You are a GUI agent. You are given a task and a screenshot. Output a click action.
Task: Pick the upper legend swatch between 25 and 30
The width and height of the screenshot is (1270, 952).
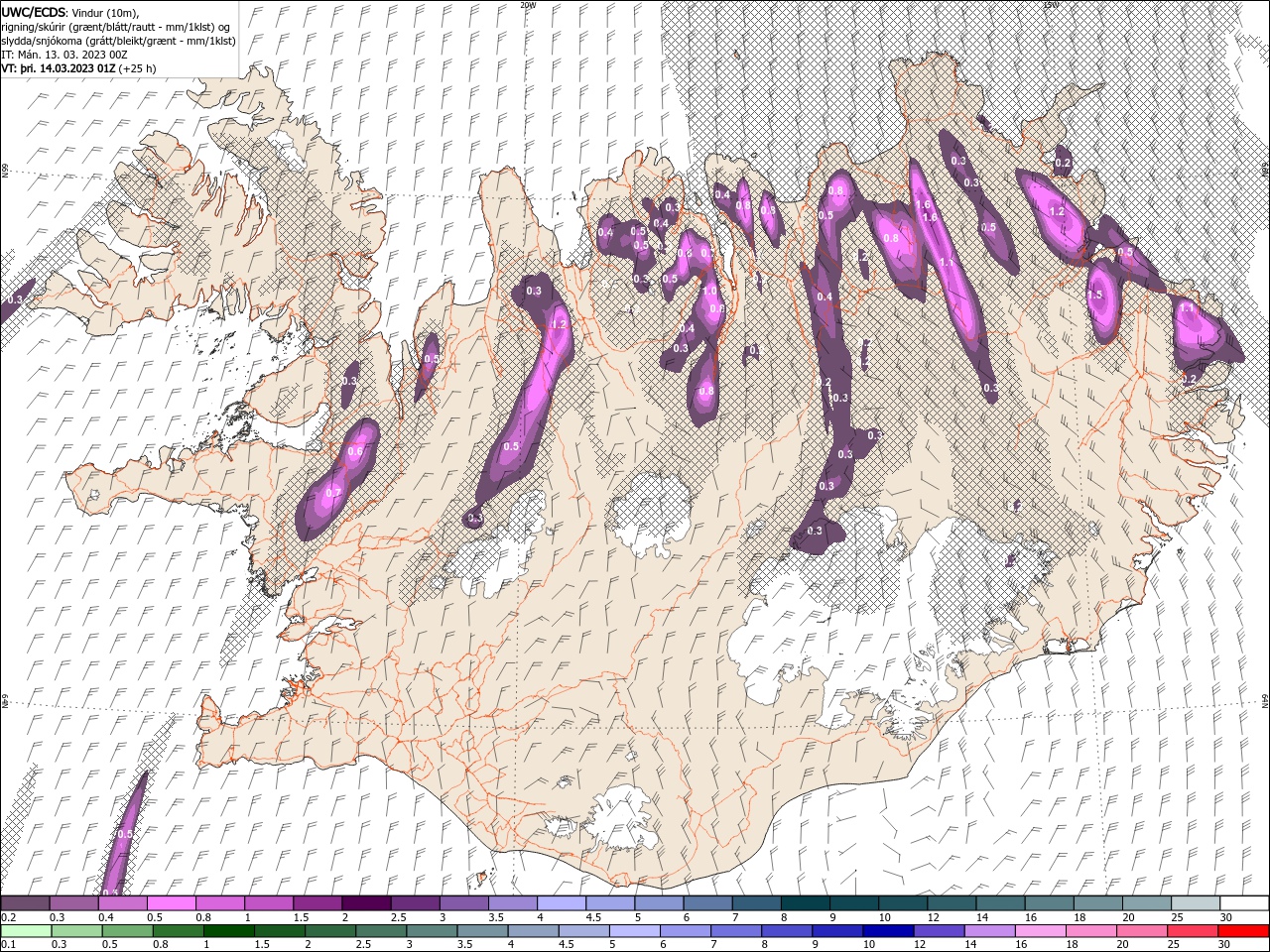(1197, 903)
